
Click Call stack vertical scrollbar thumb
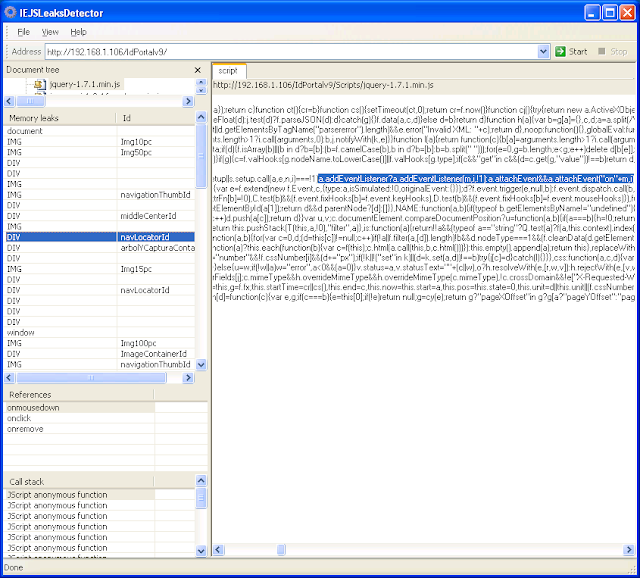tap(201, 498)
